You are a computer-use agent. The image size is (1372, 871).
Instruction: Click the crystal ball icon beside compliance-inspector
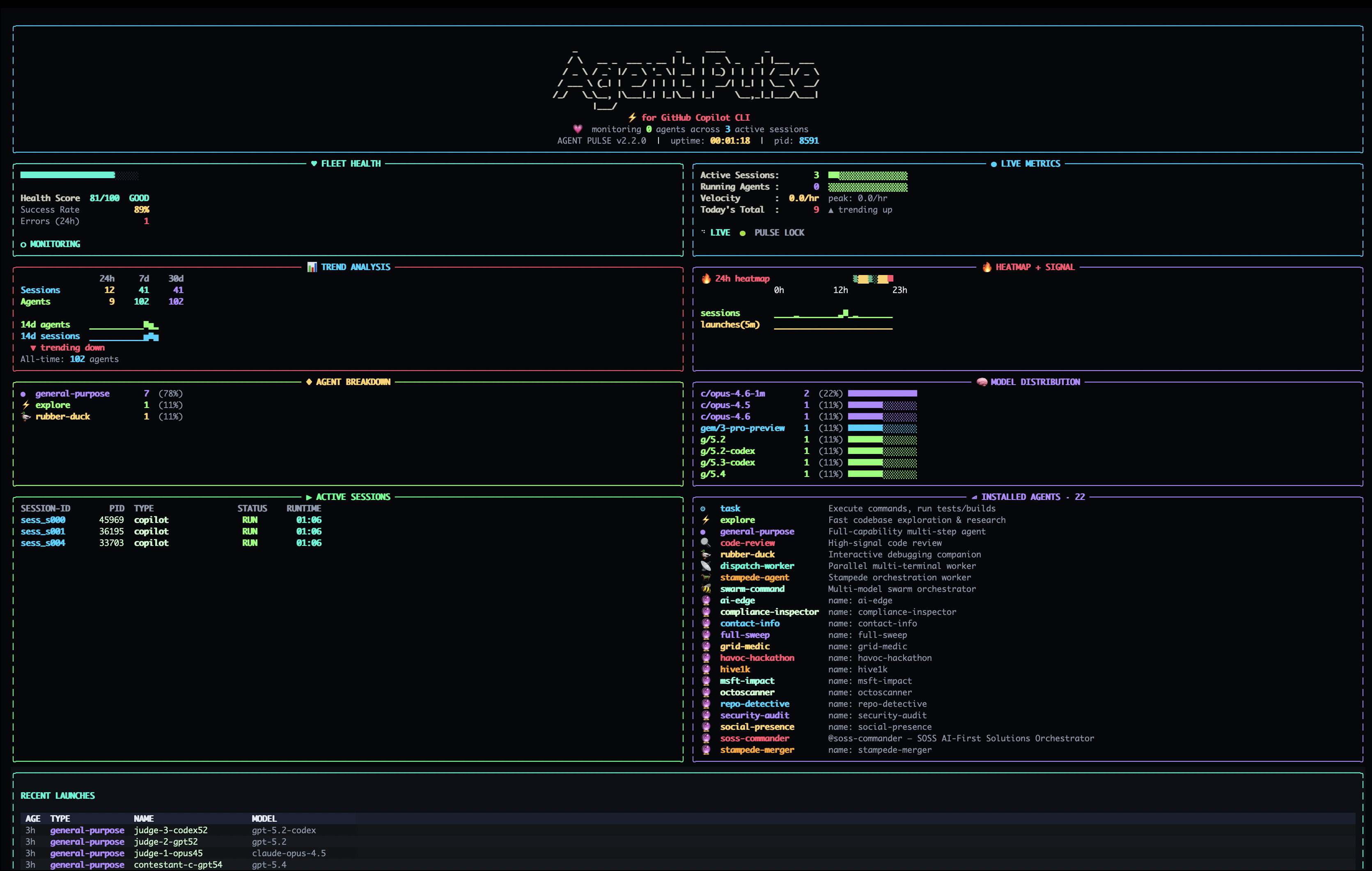[x=705, y=612]
